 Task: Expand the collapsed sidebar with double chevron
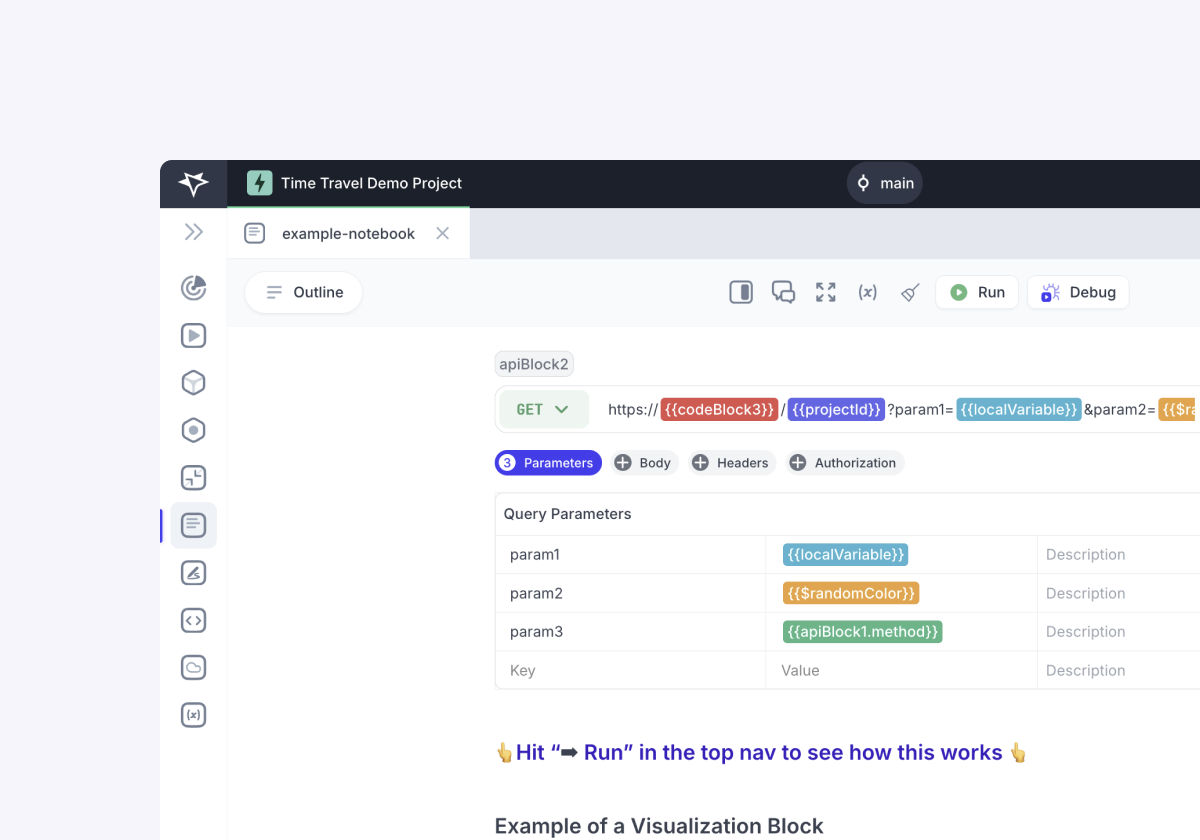[193, 232]
